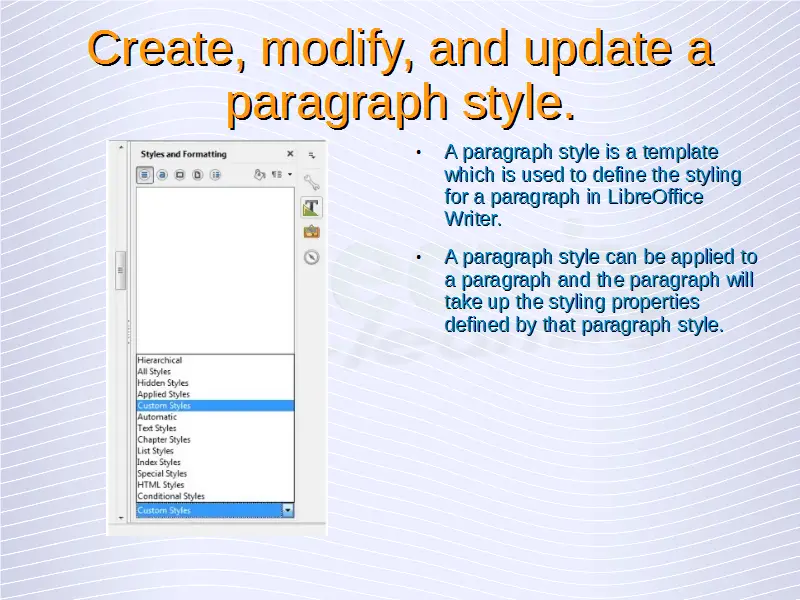Switch to Character Styles icon
This screenshot has width=800, height=600.
pyautogui.click(x=163, y=175)
